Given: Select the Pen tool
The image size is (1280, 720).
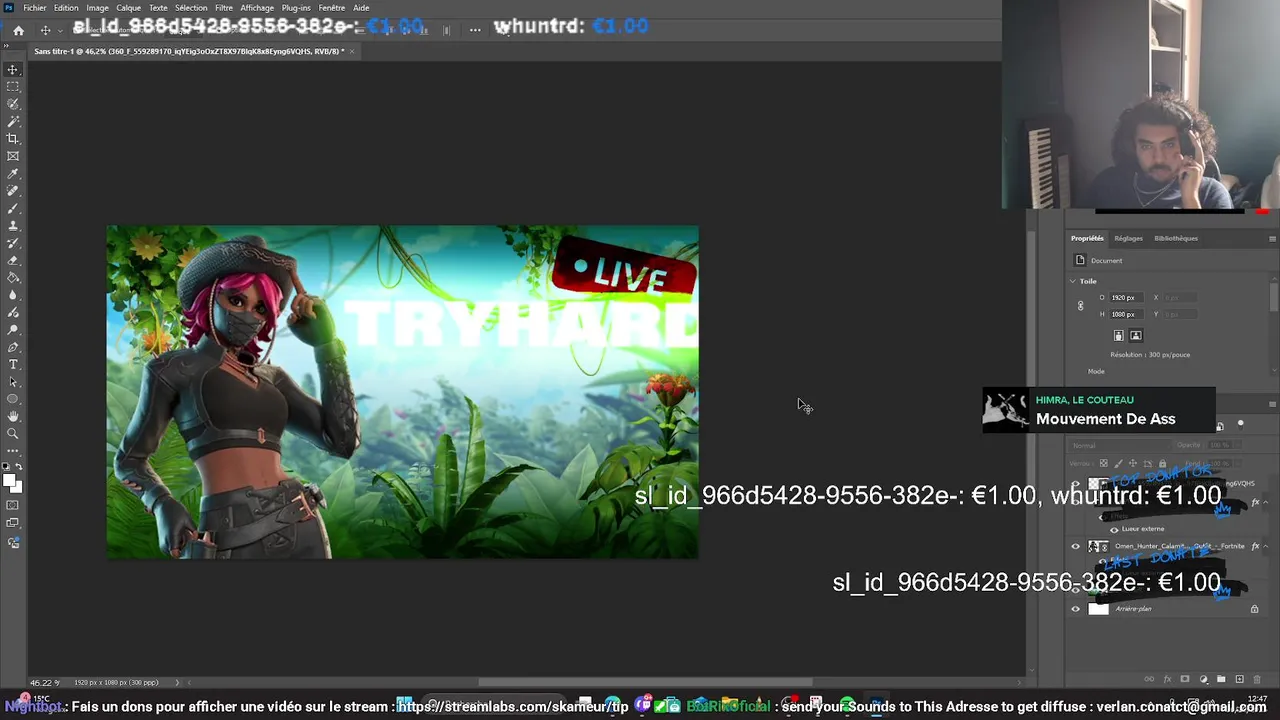Looking at the screenshot, I should 13,347.
